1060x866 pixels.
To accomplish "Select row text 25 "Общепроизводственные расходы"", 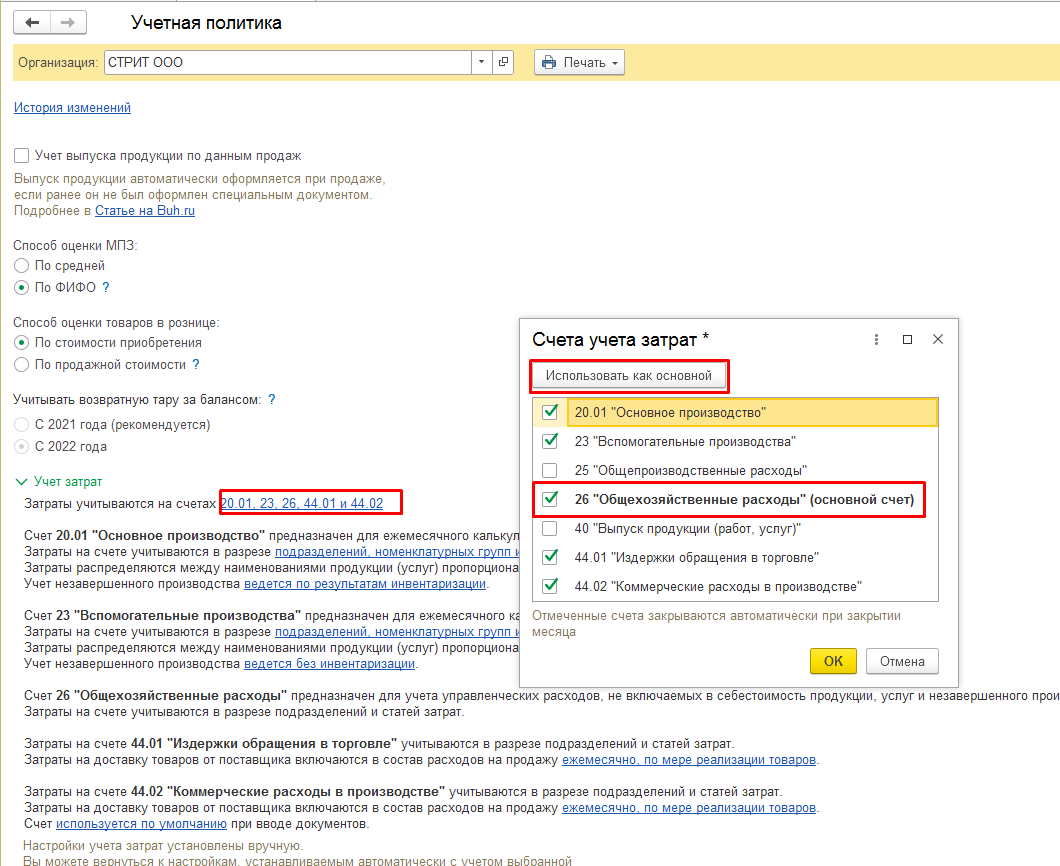I will pos(691,471).
